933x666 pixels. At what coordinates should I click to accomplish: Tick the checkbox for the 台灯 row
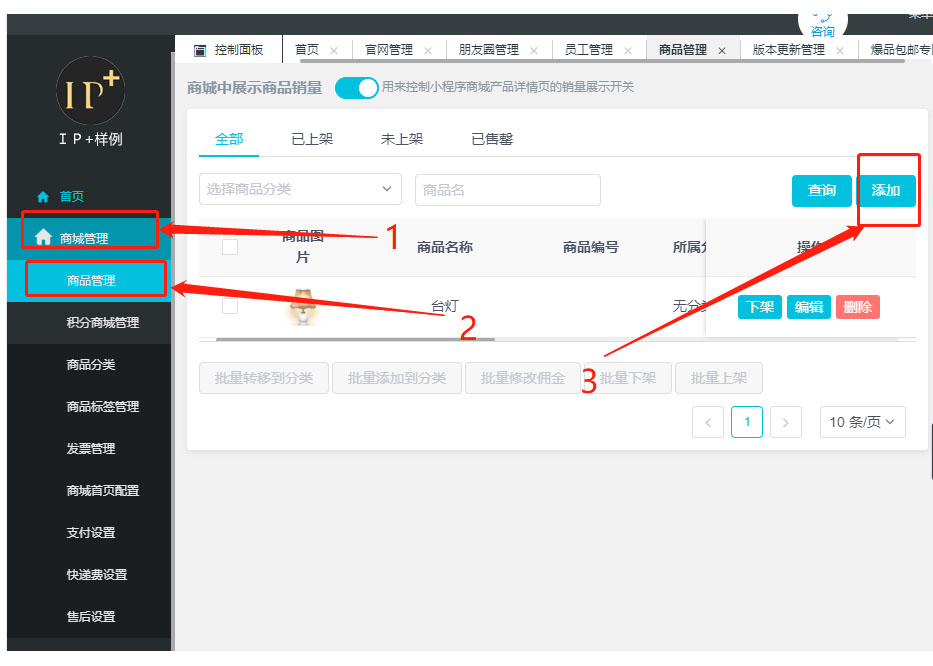230,306
